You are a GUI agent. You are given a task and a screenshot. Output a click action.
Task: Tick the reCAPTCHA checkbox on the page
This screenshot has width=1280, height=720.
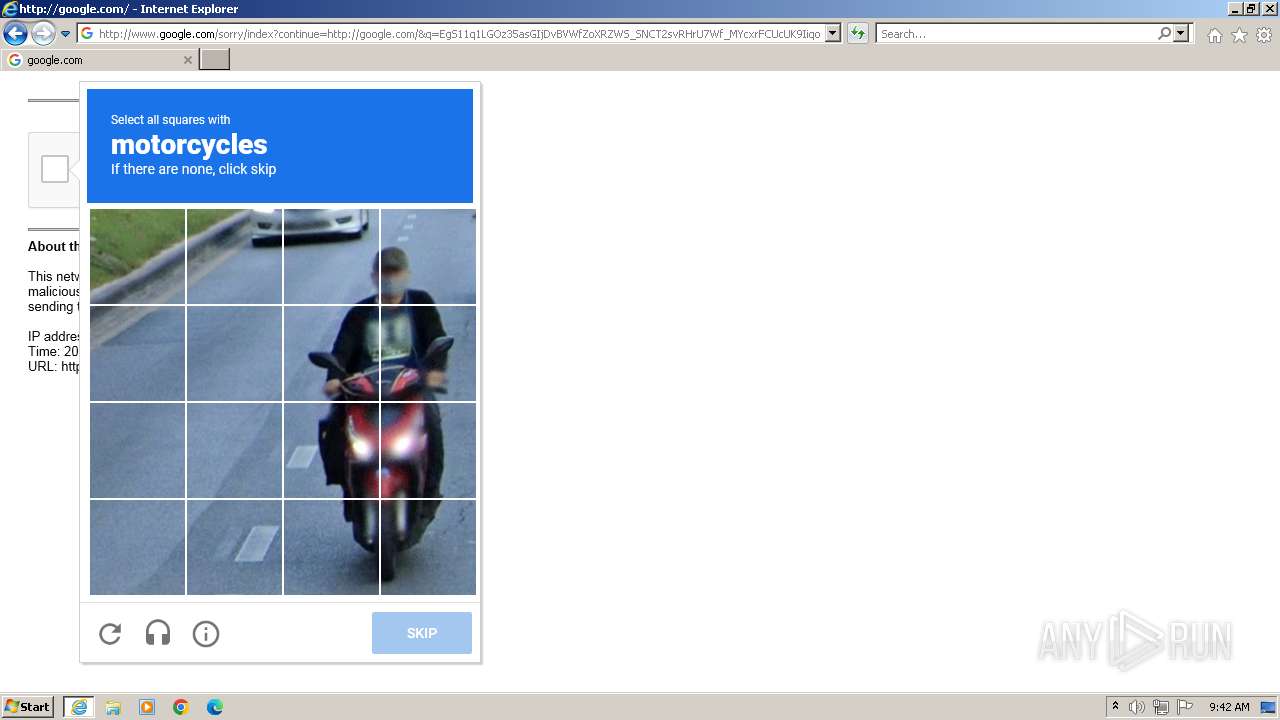[x=55, y=169]
